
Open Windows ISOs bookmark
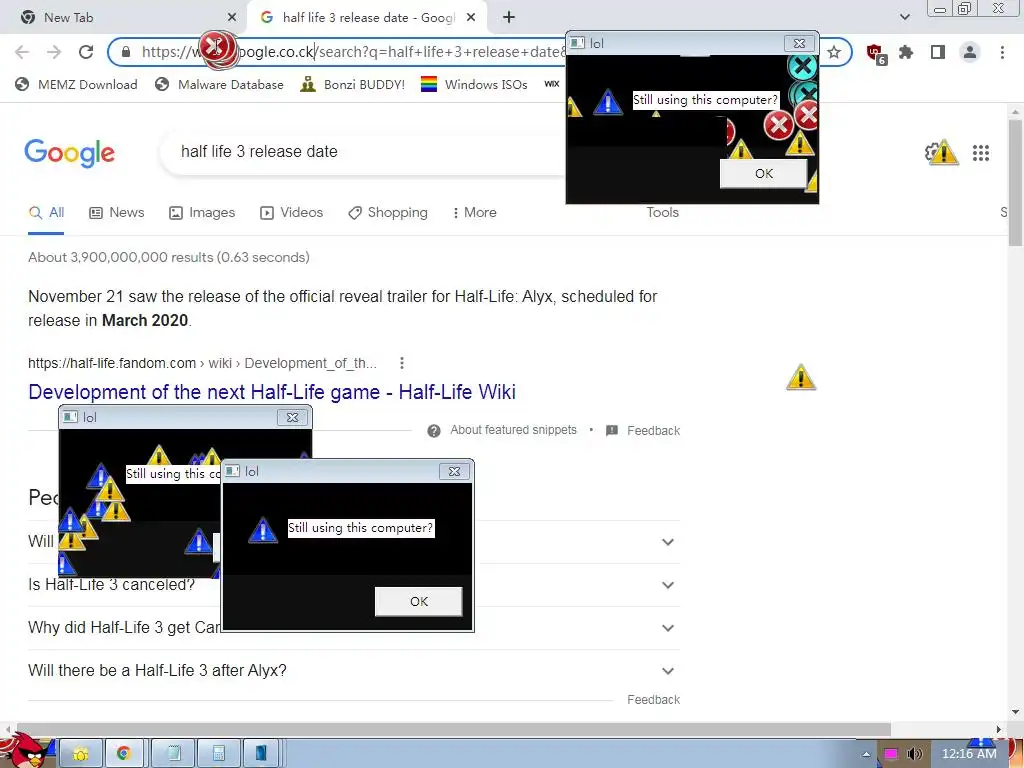(474, 84)
